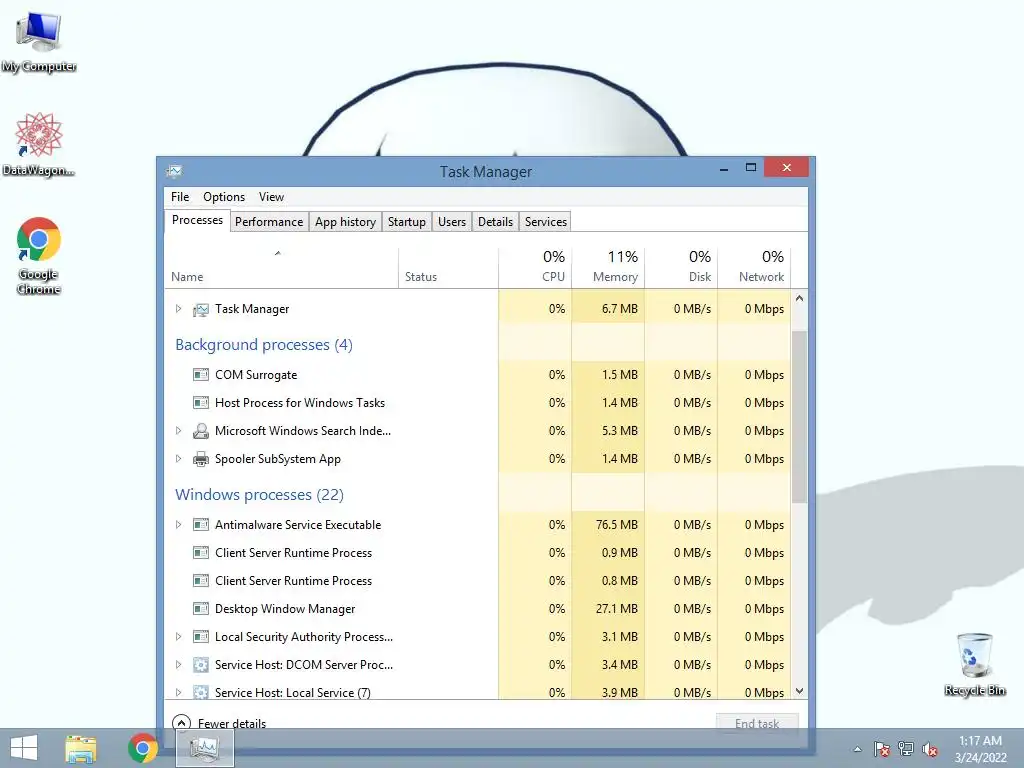1024x768 pixels.
Task: Click the Spooler SubSystem App printer icon
Action: (200, 459)
